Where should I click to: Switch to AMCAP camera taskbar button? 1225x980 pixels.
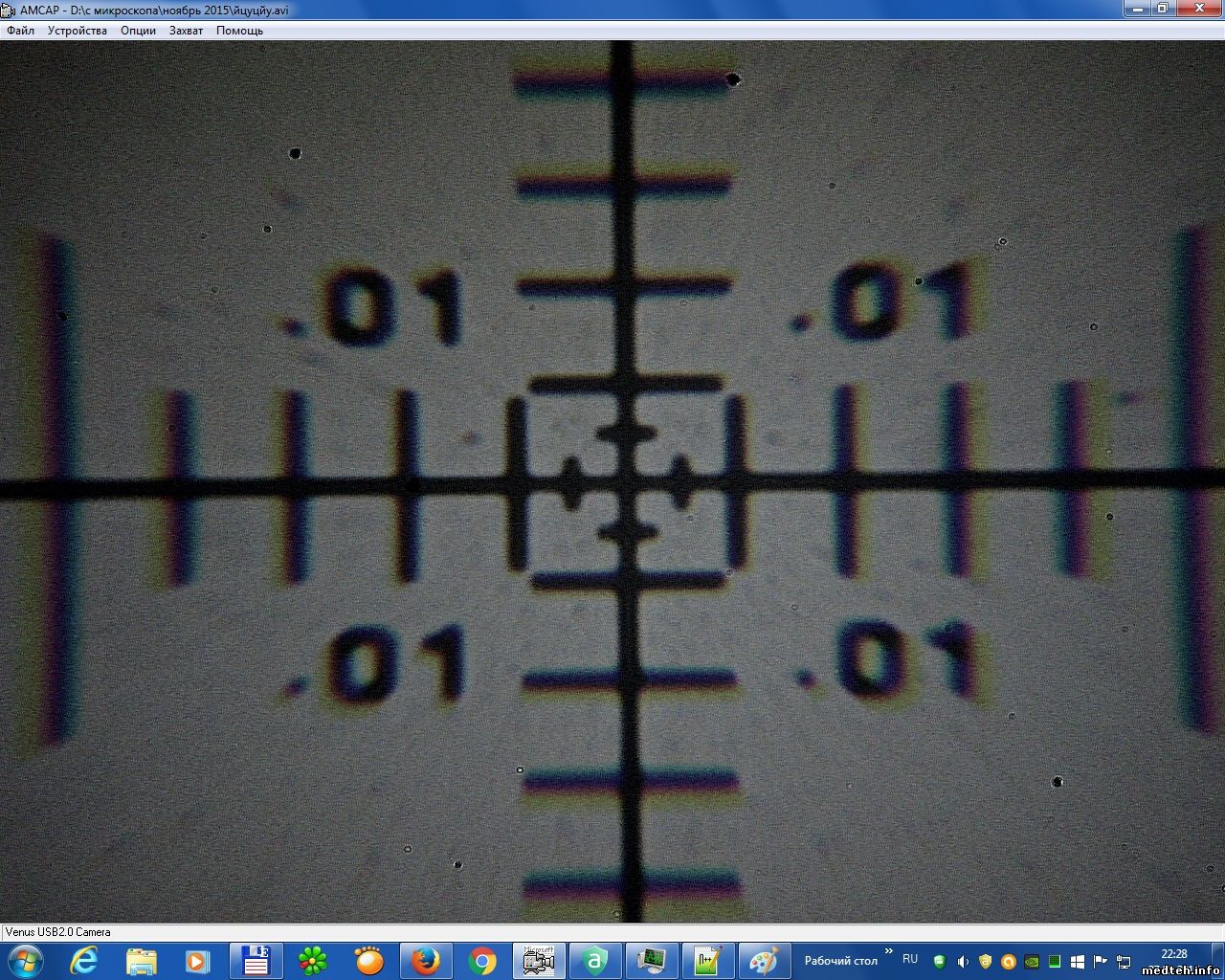coord(539,960)
